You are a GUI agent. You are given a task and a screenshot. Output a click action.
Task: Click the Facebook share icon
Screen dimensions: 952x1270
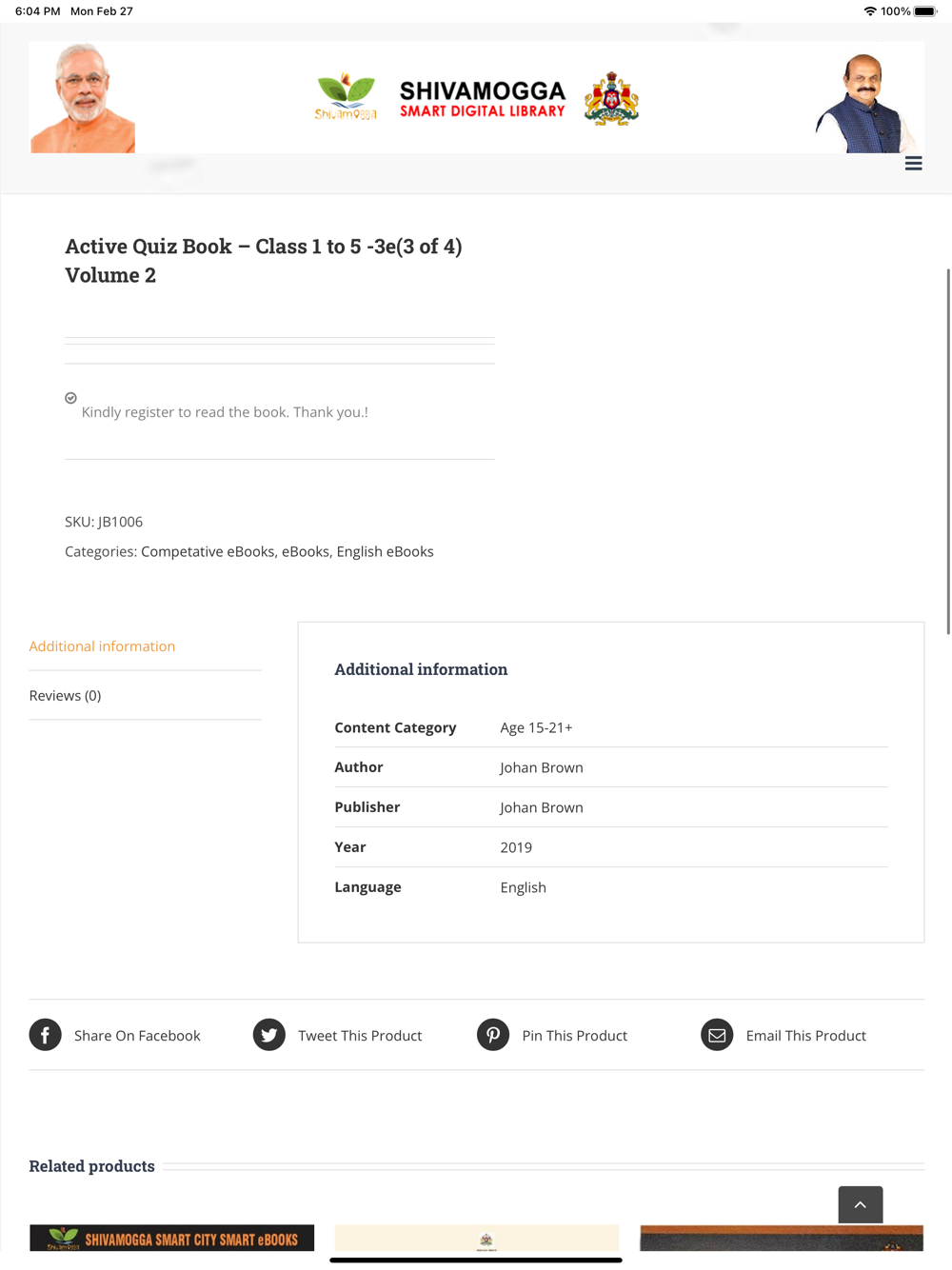[x=45, y=1035]
